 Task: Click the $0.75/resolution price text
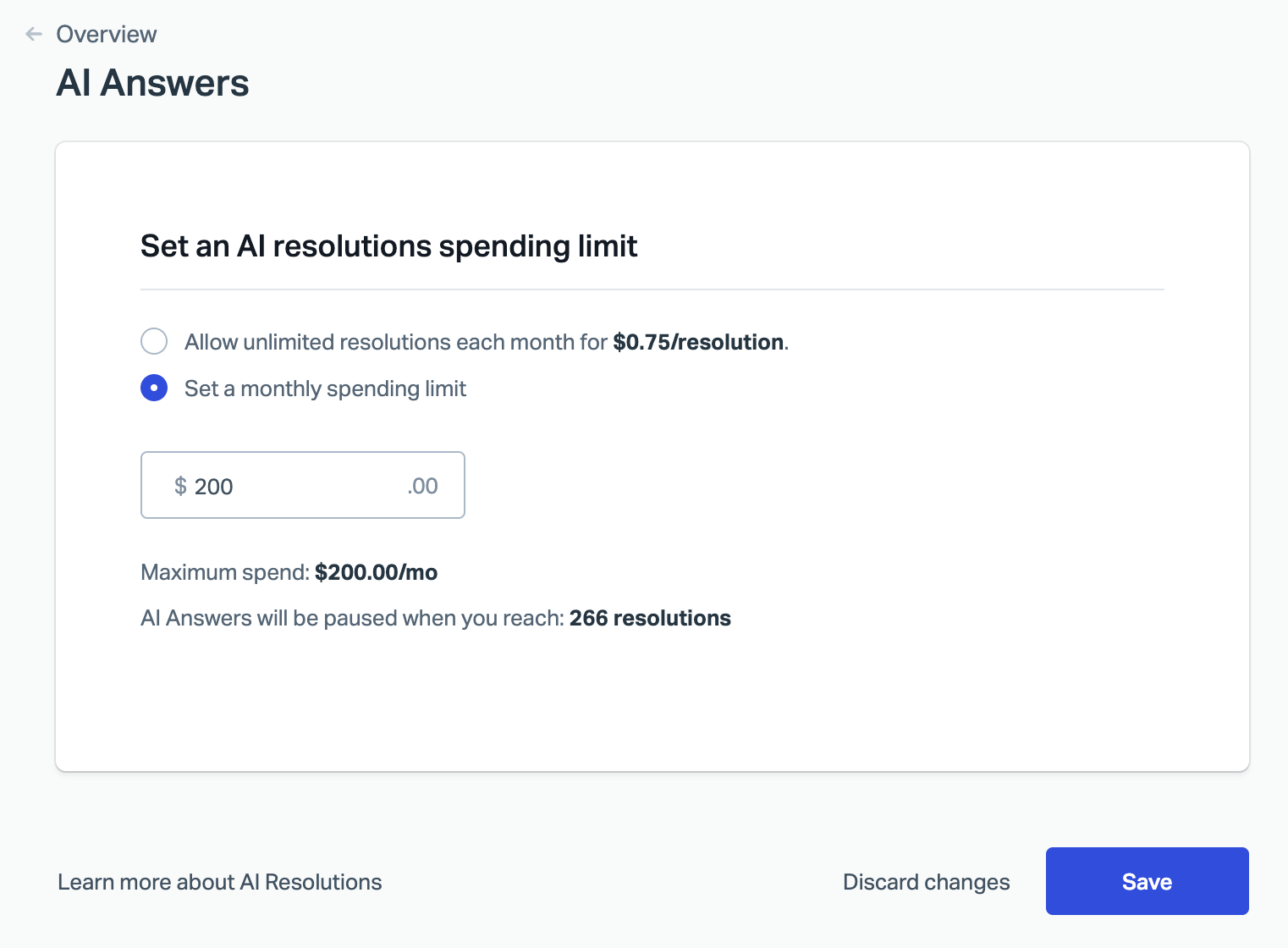pos(698,342)
